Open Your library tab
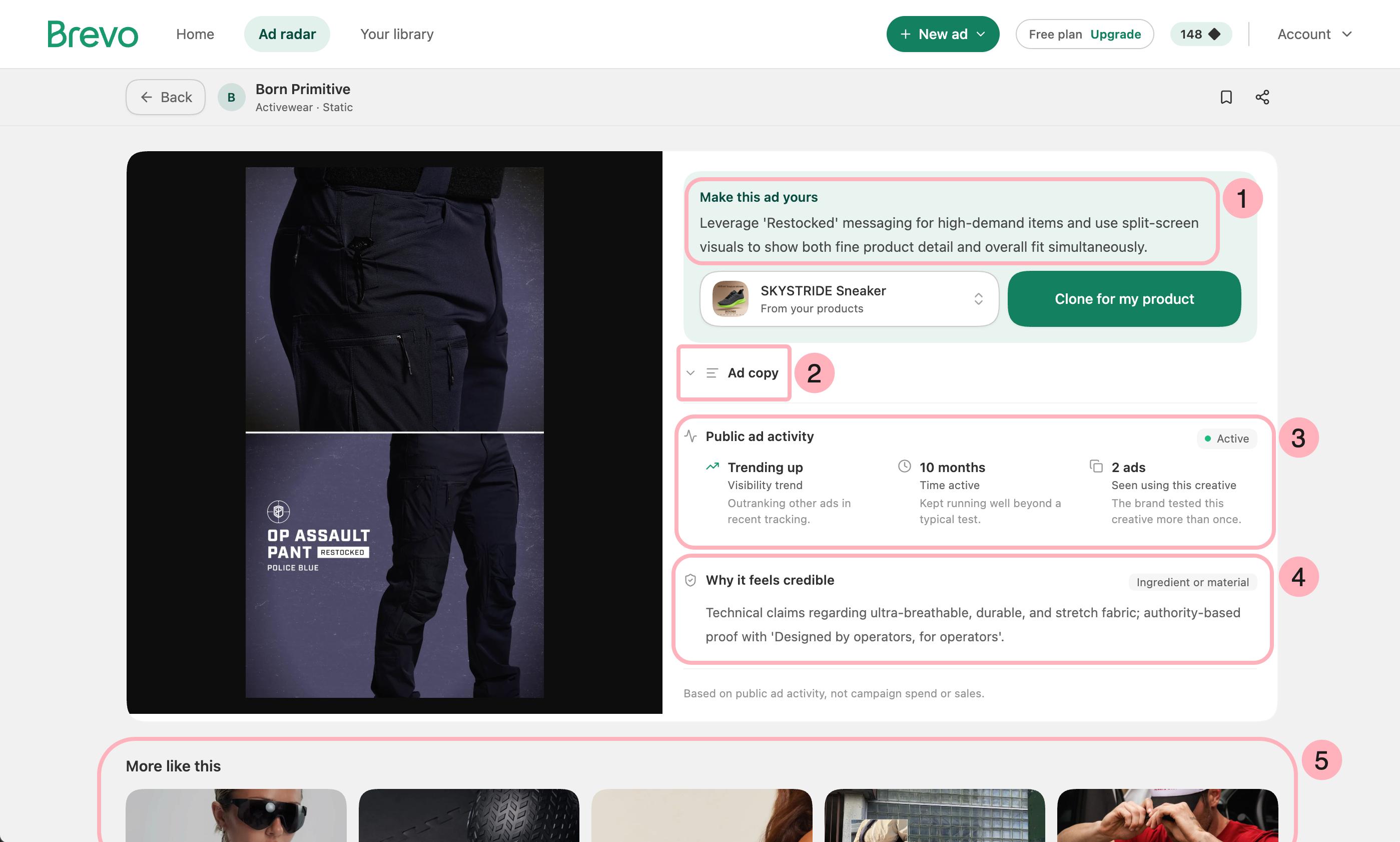Image resolution: width=1400 pixels, height=842 pixels. (396, 34)
